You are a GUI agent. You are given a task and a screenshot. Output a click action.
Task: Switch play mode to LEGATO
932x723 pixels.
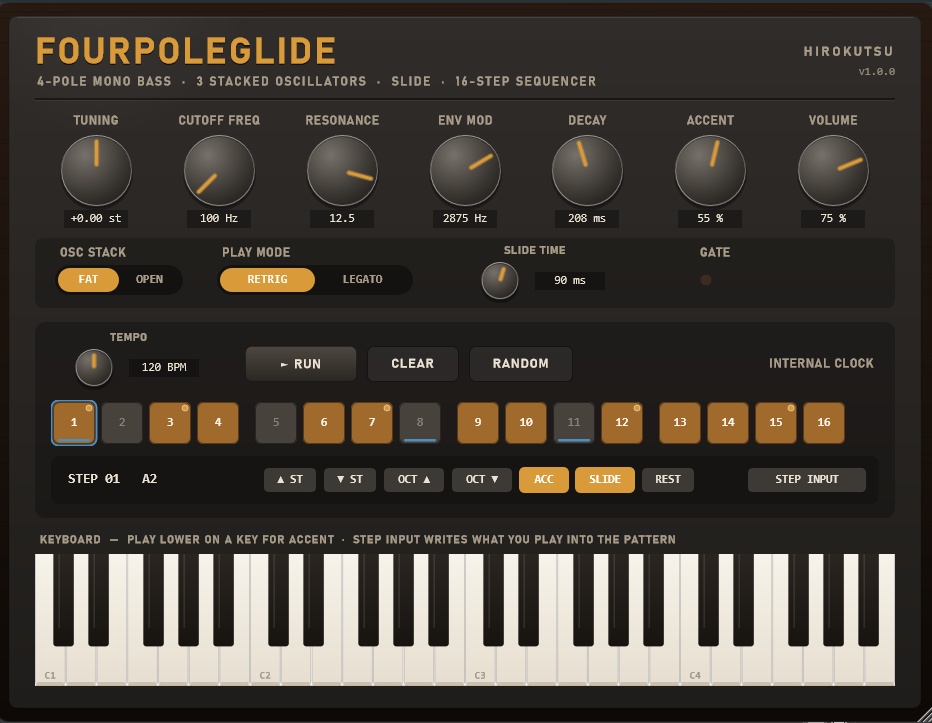[363, 279]
